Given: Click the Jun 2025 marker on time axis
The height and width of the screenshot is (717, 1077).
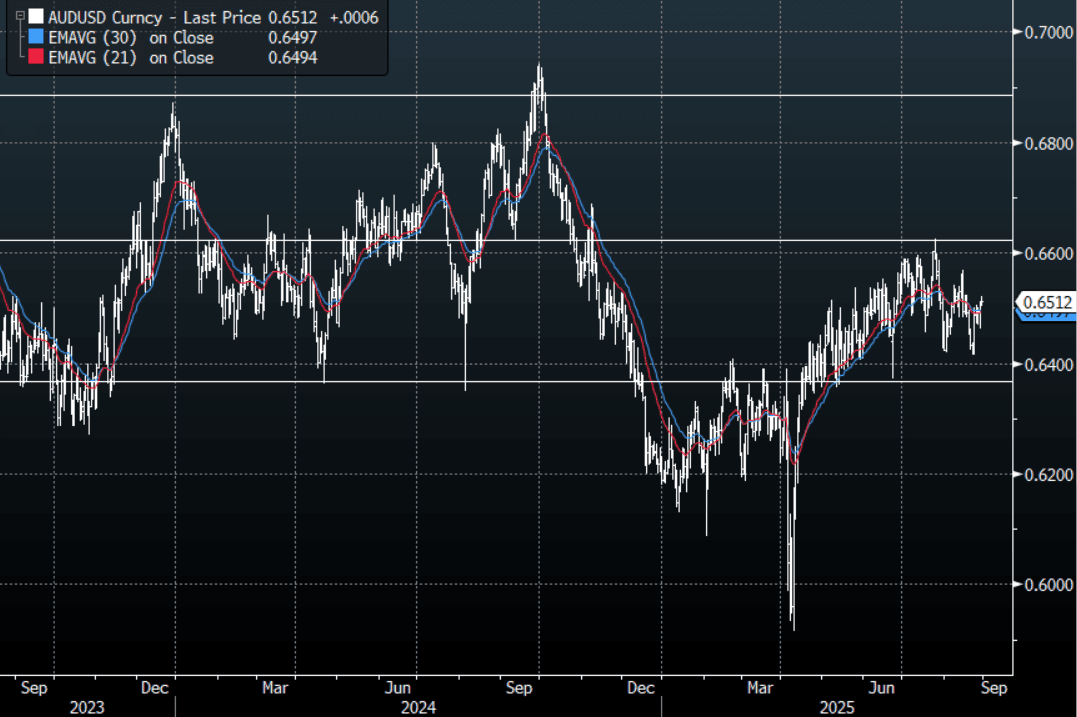Looking at the screenshot, I should (880, 688).
